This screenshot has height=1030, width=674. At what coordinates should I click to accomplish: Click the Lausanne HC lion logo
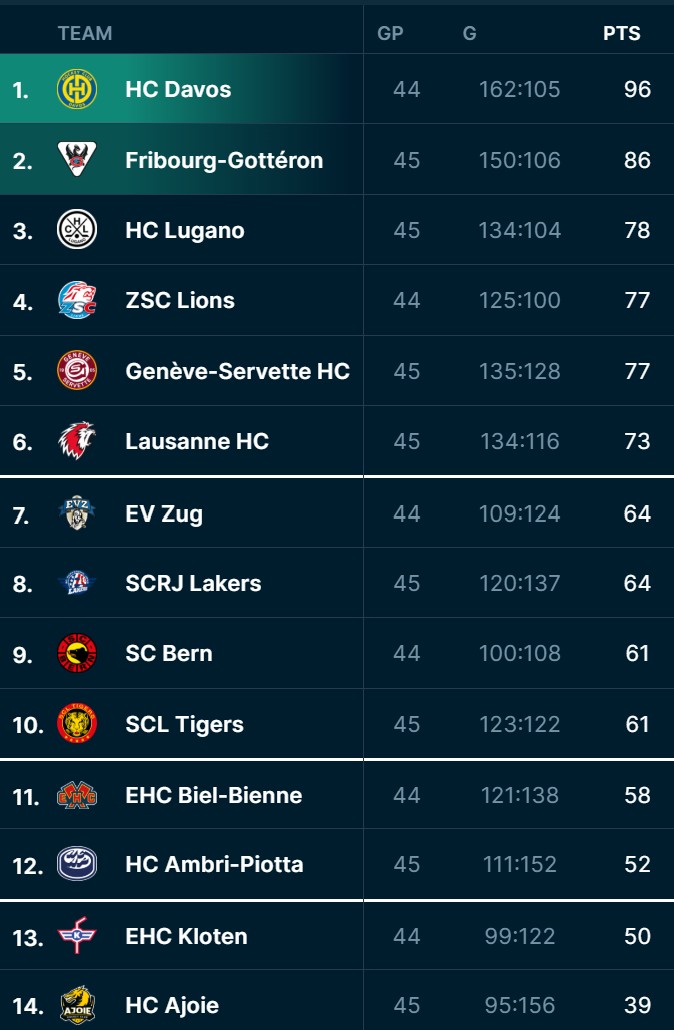(x=77, y=441)
